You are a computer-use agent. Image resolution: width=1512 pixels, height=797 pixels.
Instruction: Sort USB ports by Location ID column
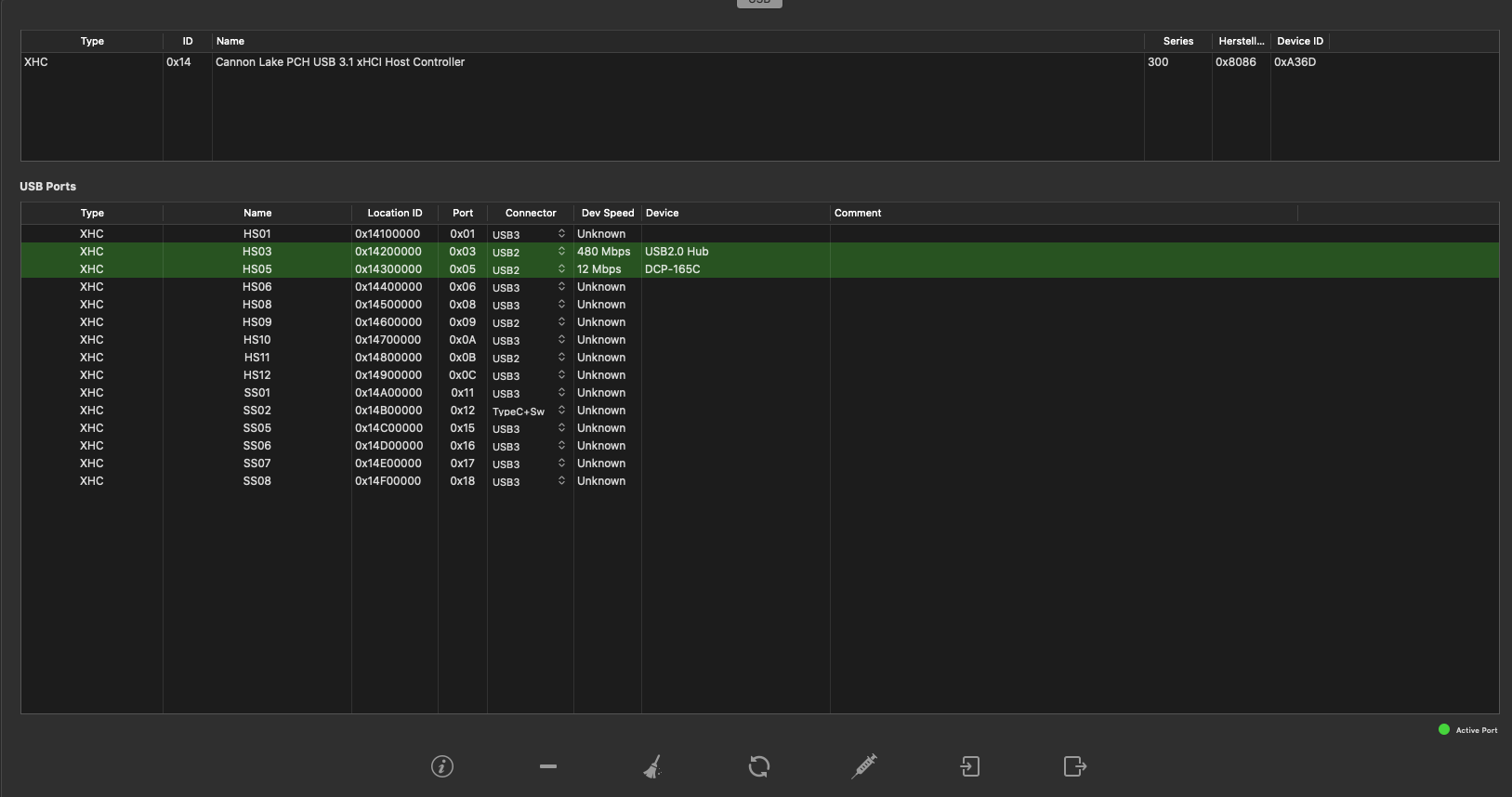394,213
